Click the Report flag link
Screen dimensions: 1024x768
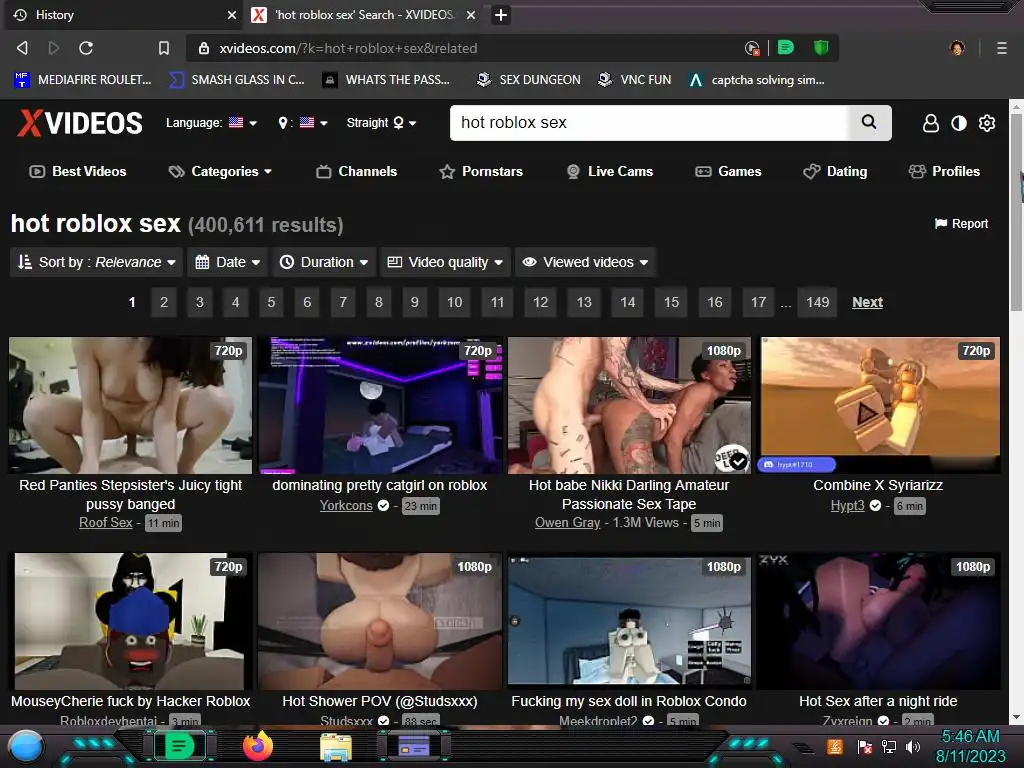[x=961, y=224]
